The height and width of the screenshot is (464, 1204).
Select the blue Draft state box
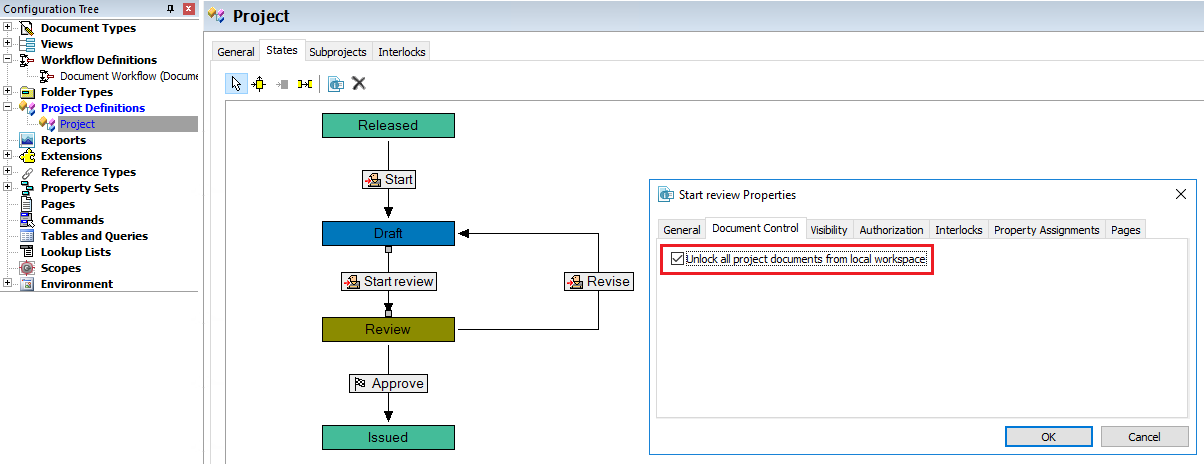pyautogui.click(x=388, y=233)
